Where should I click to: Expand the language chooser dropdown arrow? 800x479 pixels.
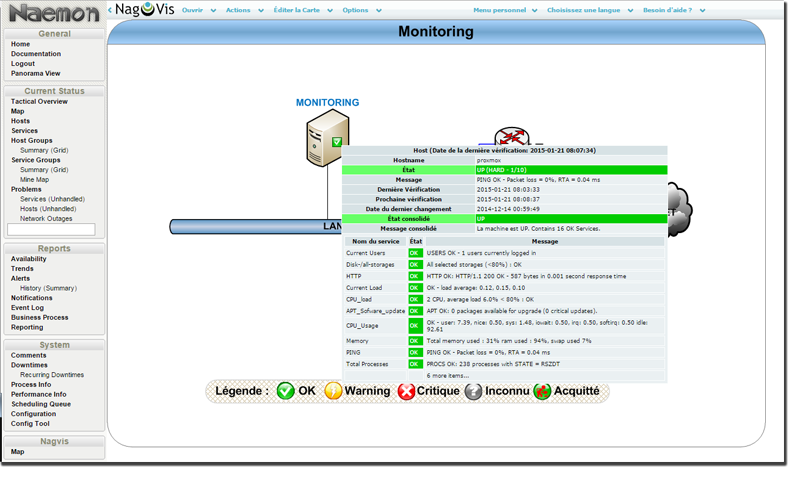(x=630, y=10)
